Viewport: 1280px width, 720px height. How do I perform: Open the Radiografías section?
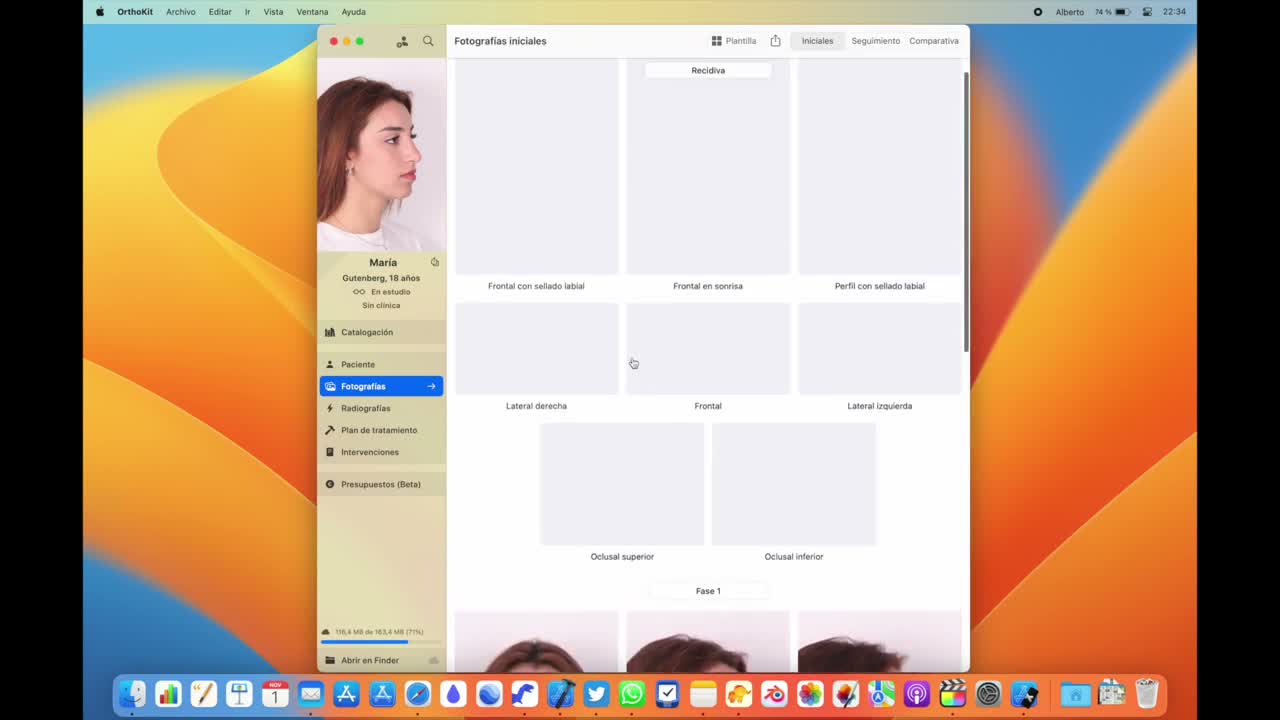381,408
